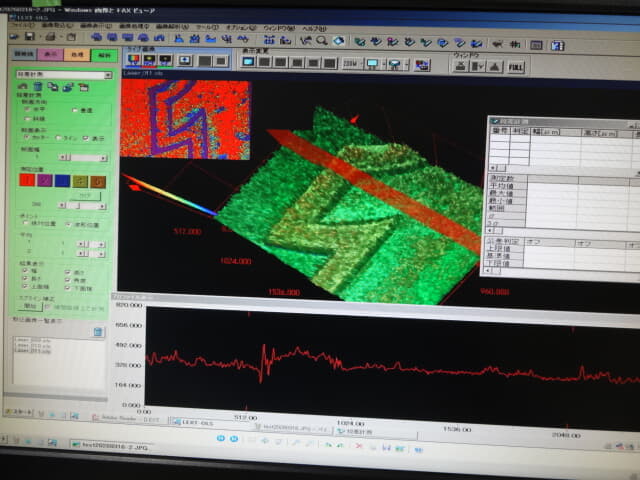
Task: Select the blue measurement position swatch
Action: point(61,181)
